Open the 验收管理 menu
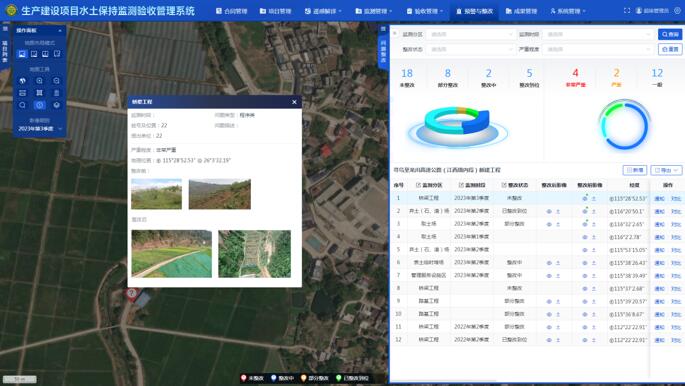 (425, 11)
